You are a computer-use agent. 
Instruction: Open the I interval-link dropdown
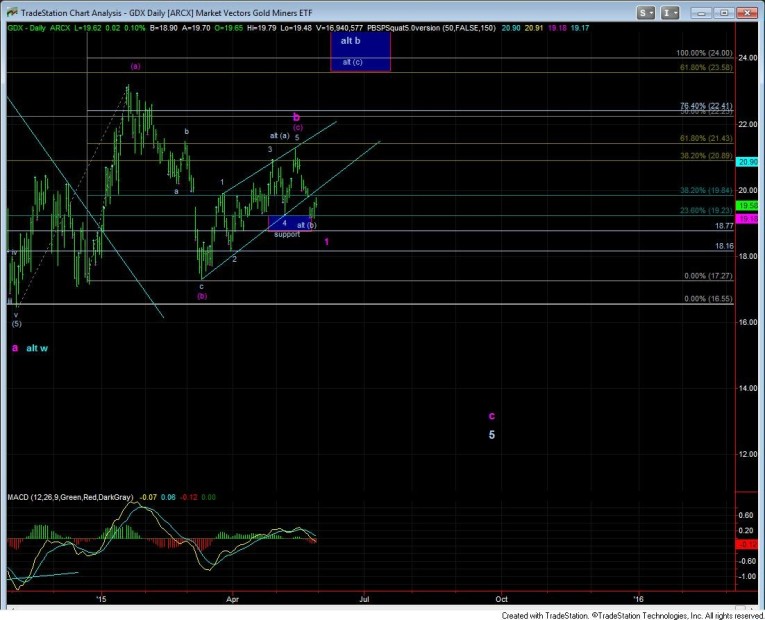pyautogui.click(x=670, y=12)
